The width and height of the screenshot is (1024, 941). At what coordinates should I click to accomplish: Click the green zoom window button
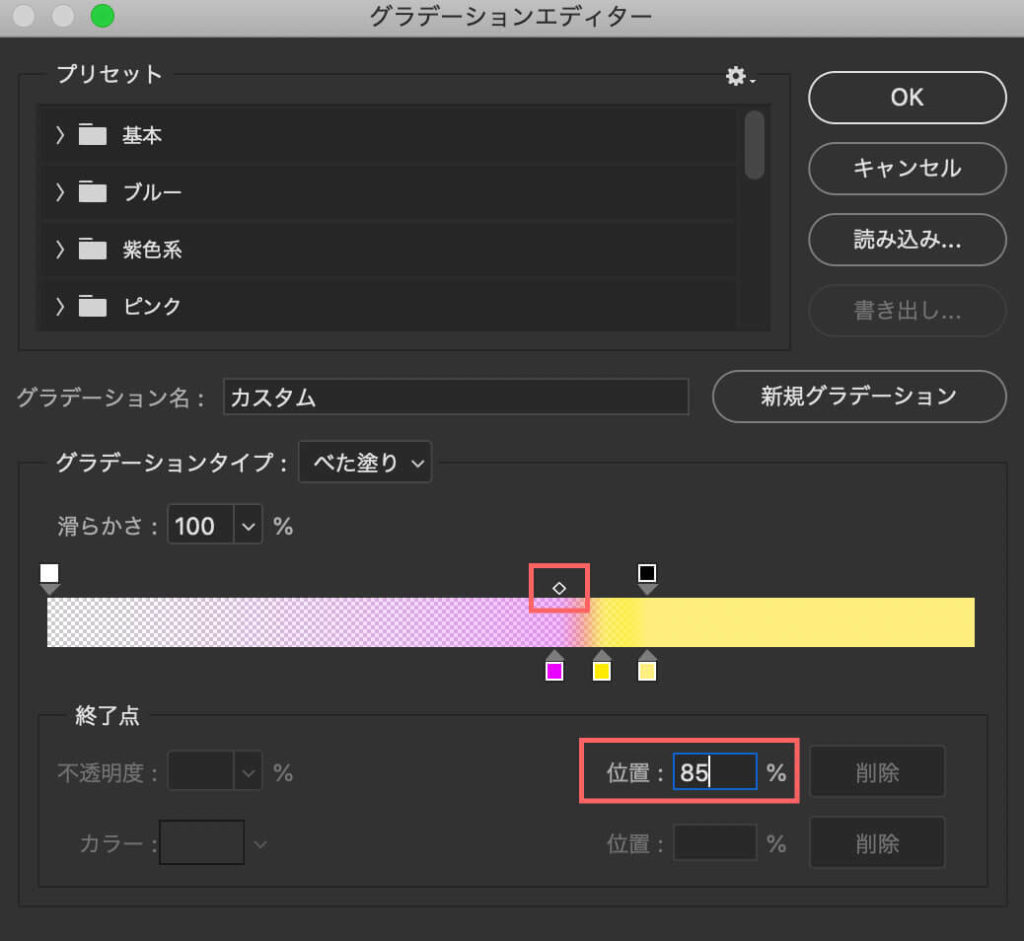tap(102, 16)
